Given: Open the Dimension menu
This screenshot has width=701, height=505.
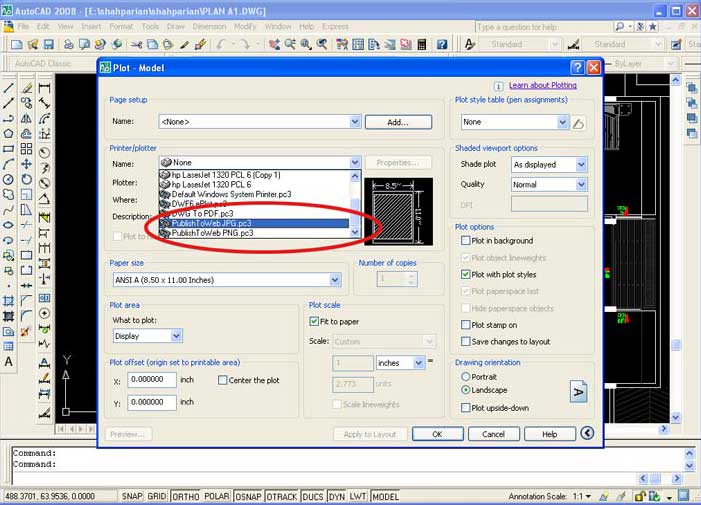Looking at the screenshot, I should click(209, 26).
